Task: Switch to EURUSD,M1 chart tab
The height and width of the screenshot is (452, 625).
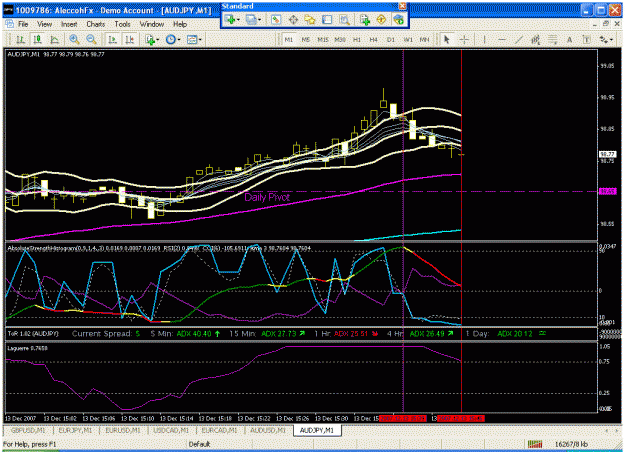Action: click(x=123, y=430)
